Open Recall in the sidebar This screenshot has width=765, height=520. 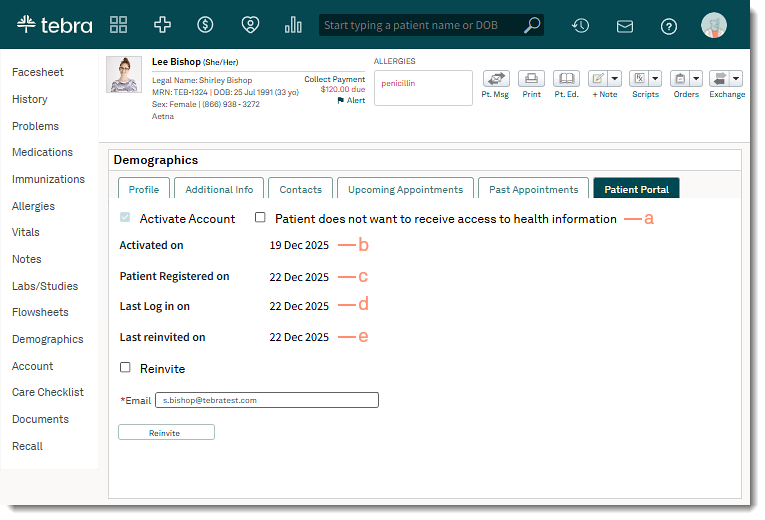click(27, 446)
